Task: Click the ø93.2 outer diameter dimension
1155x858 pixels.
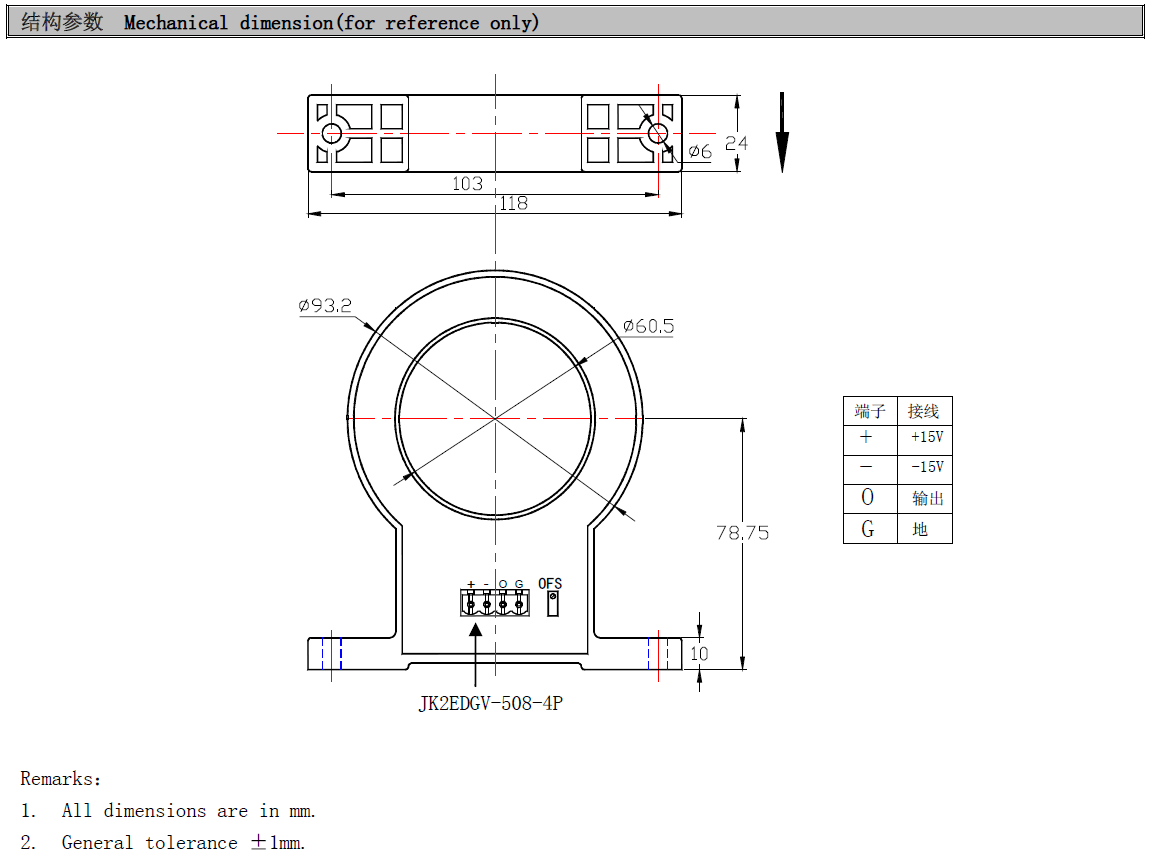Action: tap(325, 306)
